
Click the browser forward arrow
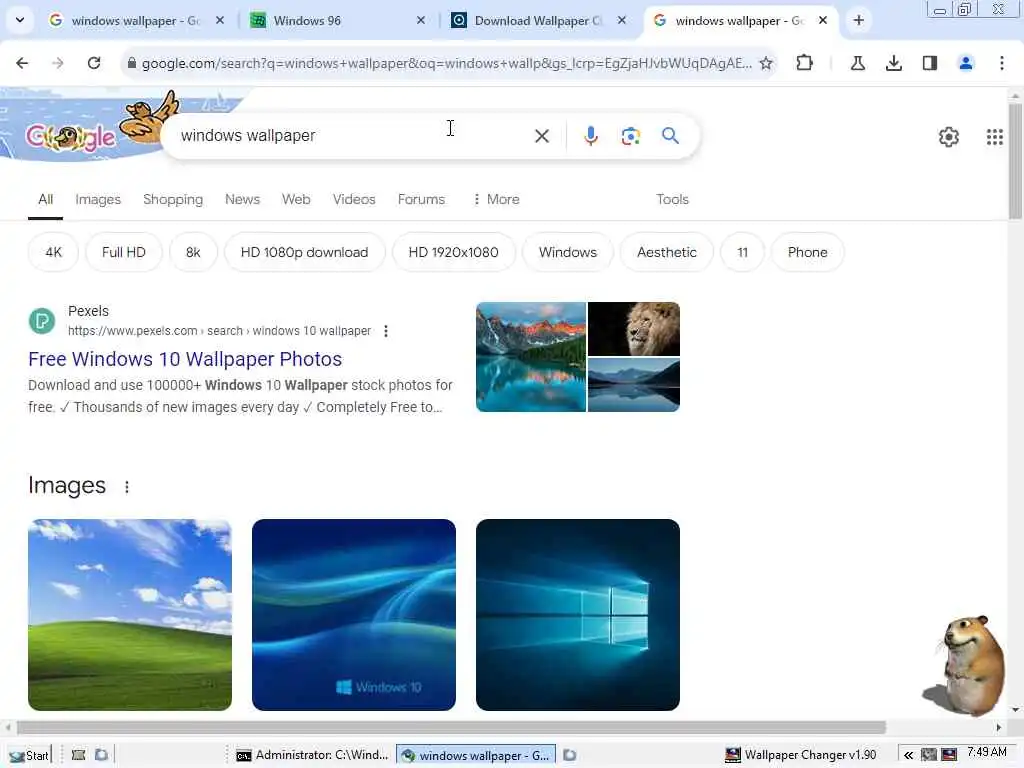click(57, 63)
